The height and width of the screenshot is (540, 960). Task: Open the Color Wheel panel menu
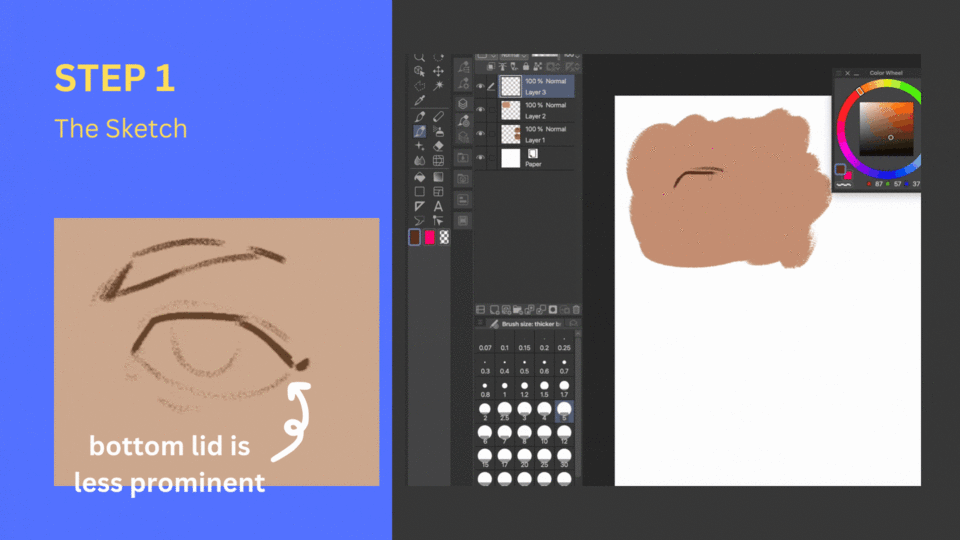[839, 73]
